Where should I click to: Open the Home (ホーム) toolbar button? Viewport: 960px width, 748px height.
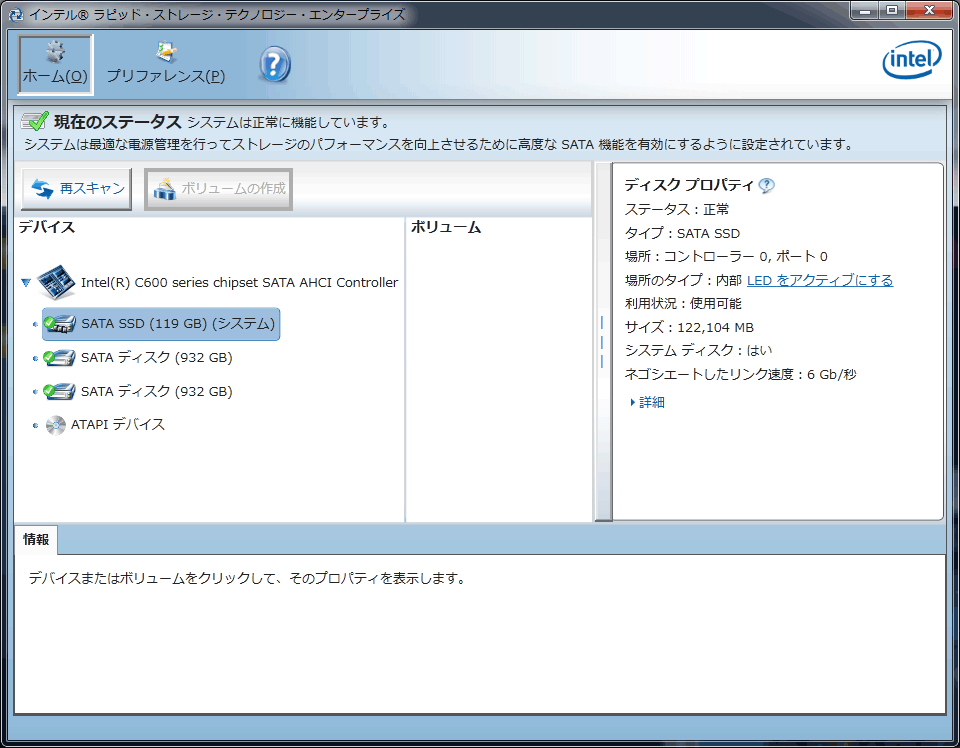click(x=55, y=65)
